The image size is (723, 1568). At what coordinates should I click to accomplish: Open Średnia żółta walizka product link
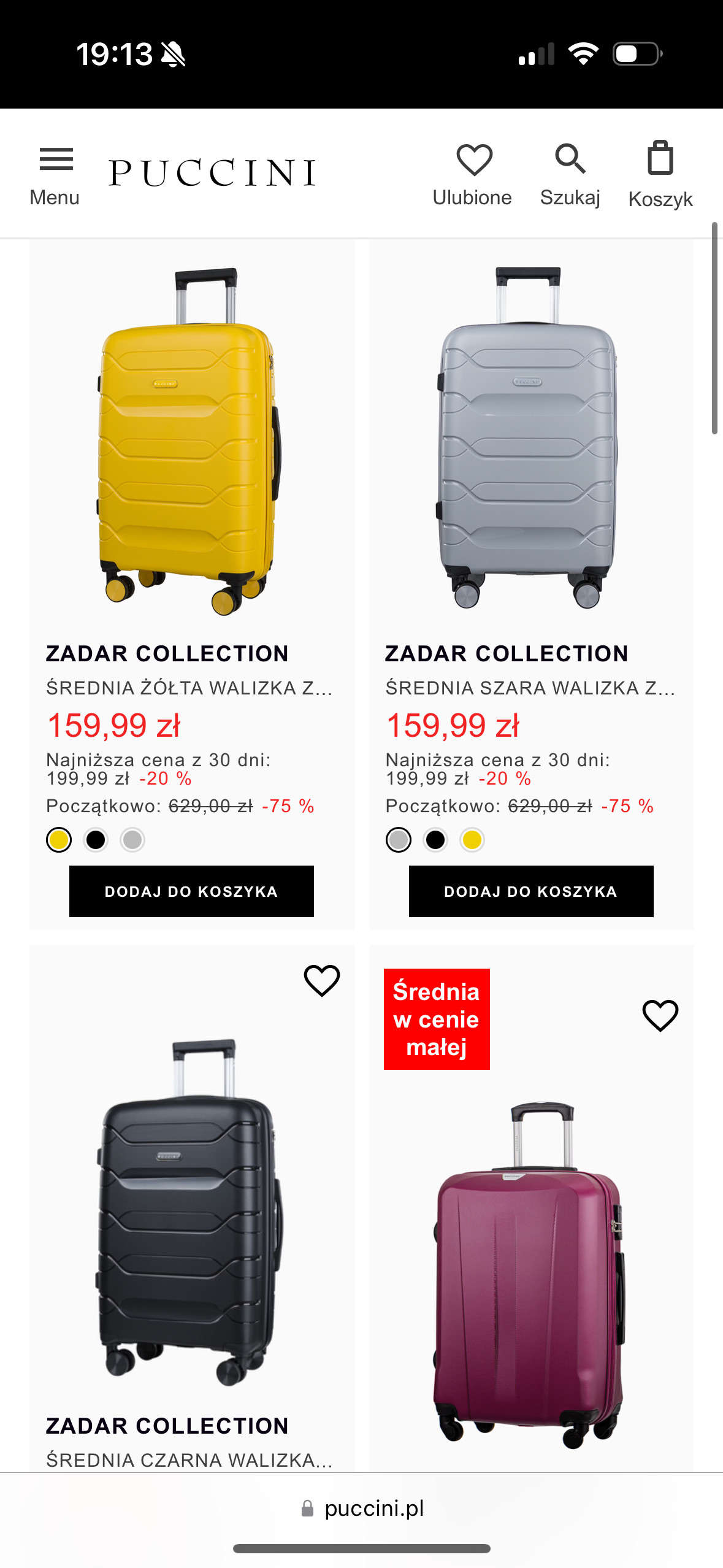pos(189,688)
